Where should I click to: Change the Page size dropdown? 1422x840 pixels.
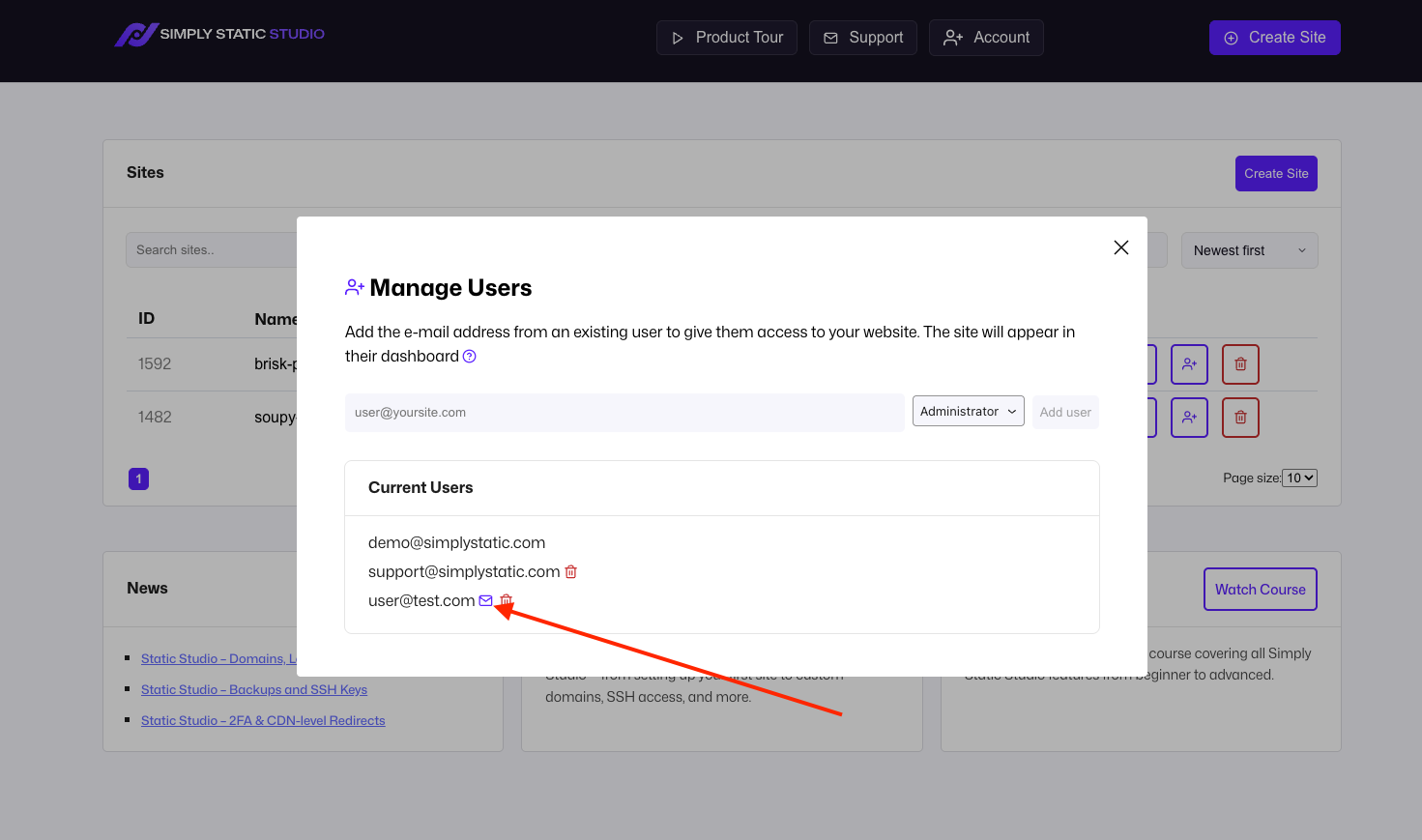(1299, 478)
